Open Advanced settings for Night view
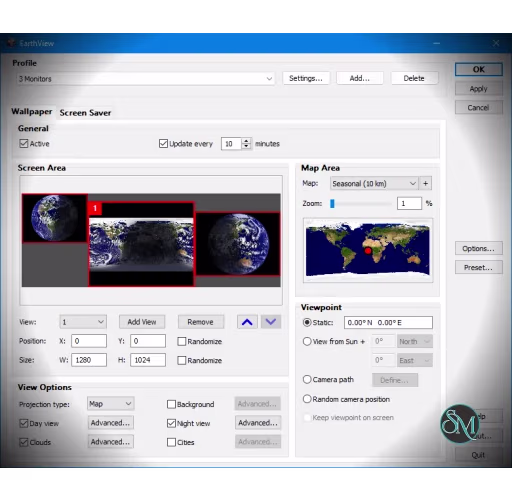512x500 pixels. point(258,423)
